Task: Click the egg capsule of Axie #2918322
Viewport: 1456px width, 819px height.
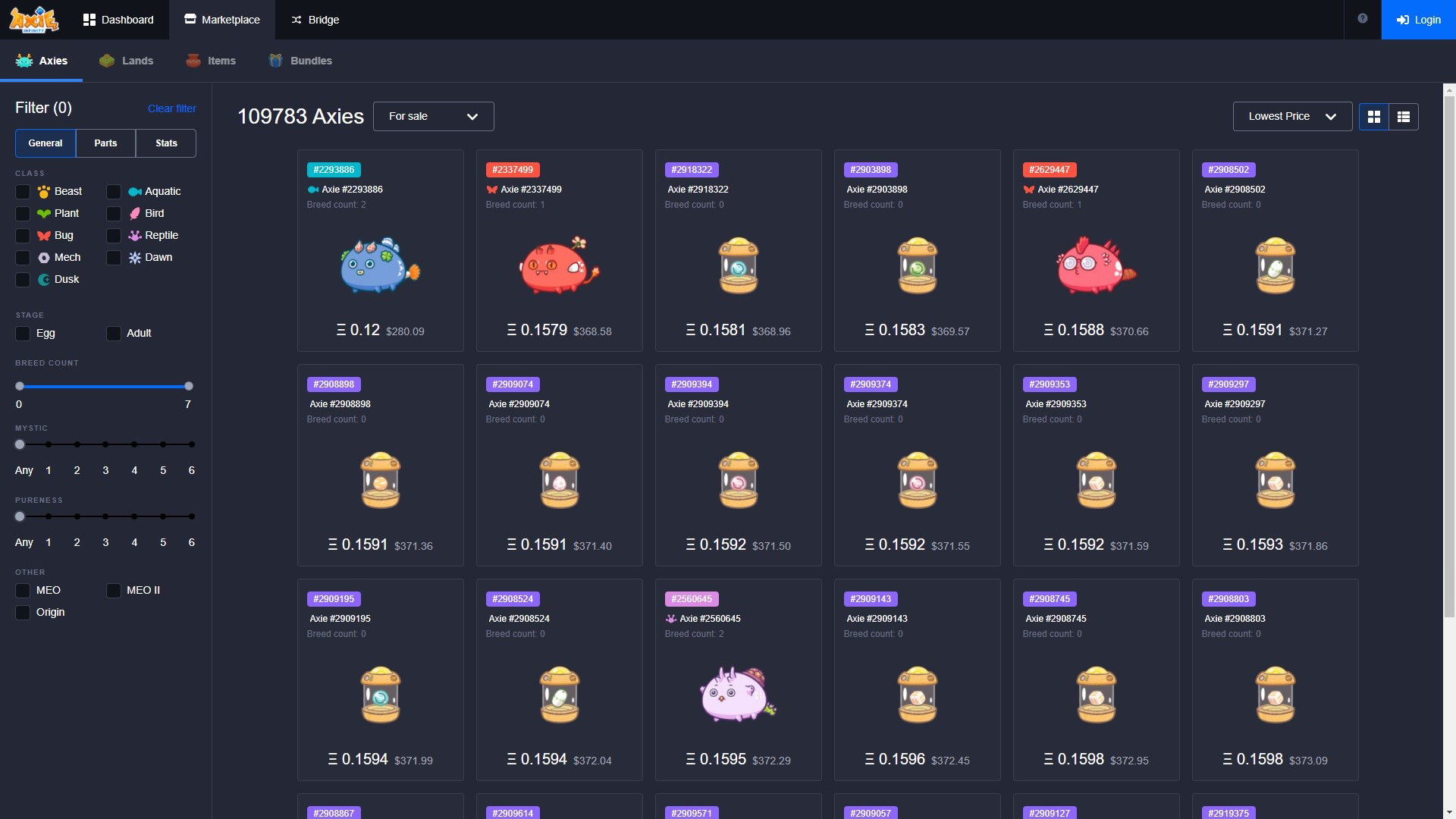Action: tap(738, 265)
